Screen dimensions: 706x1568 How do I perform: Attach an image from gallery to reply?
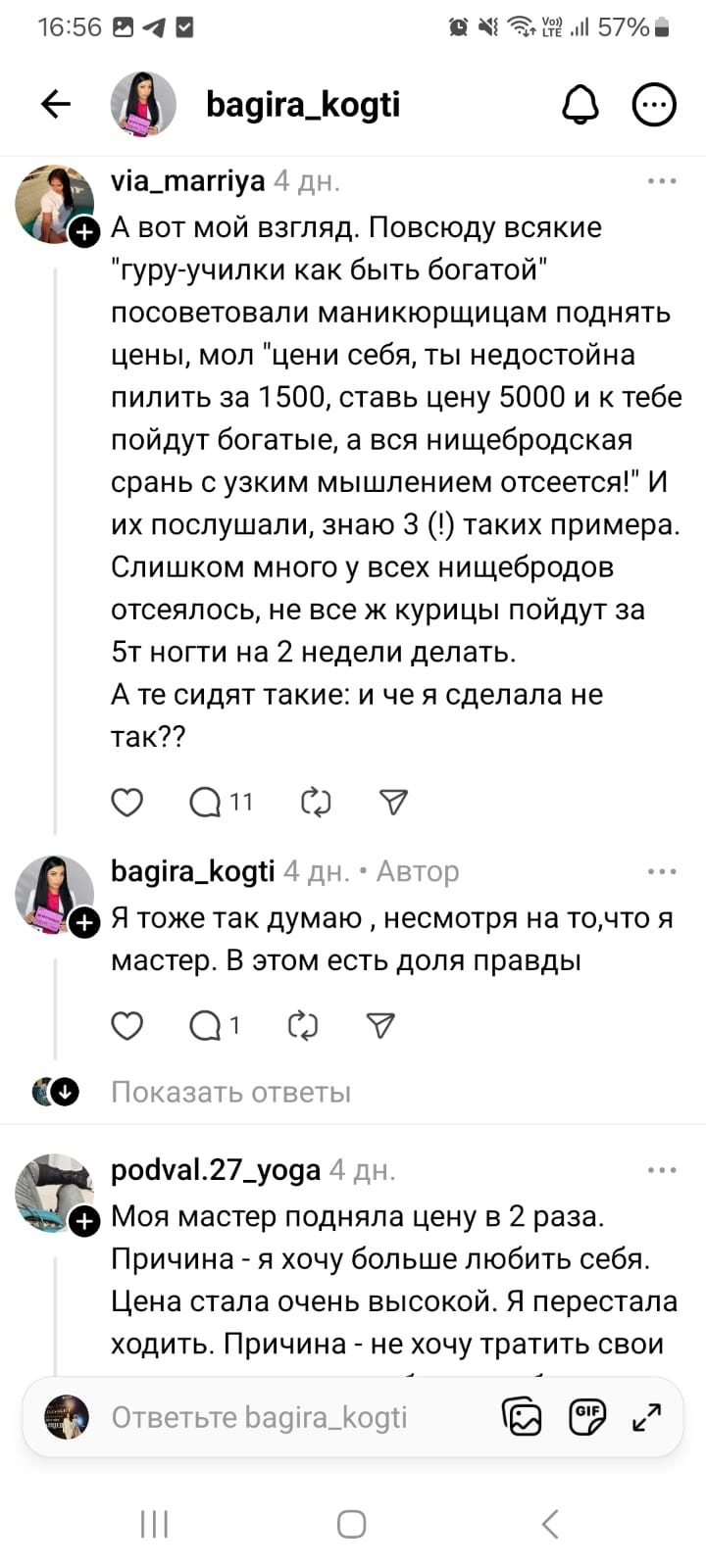(x=522, y=1417)
